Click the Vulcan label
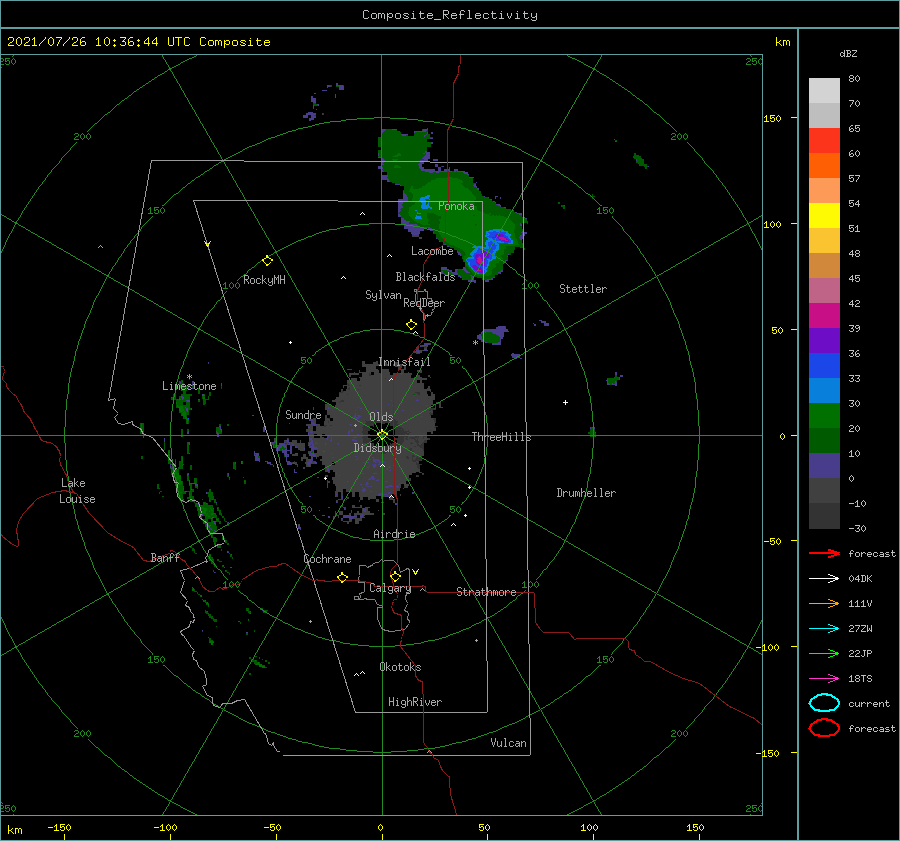Screen dimensions: 900x841 click(x=509, y=743)
